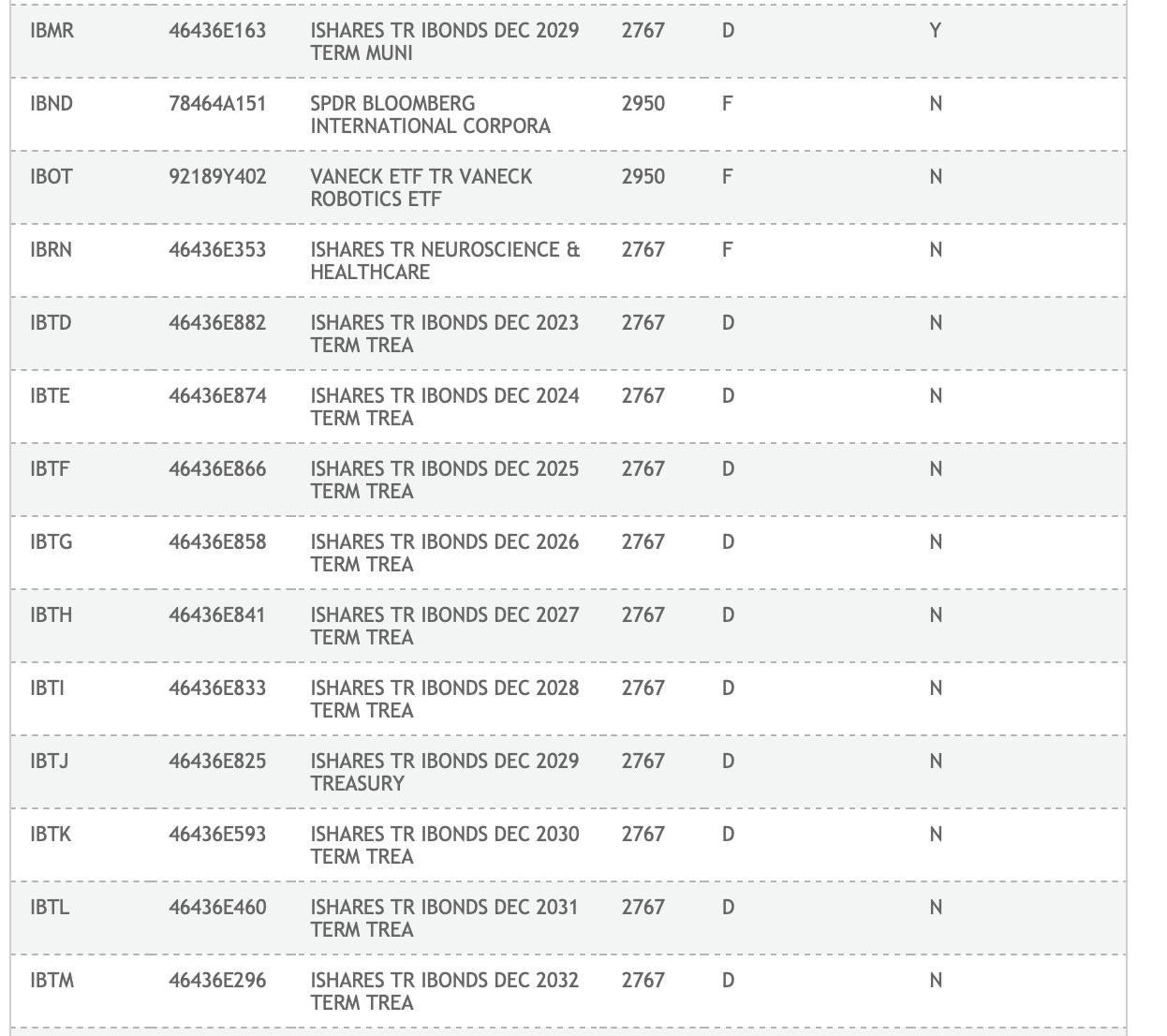
Task: Click 2767 in the IBTI row
Action: [x=643, y=688]
